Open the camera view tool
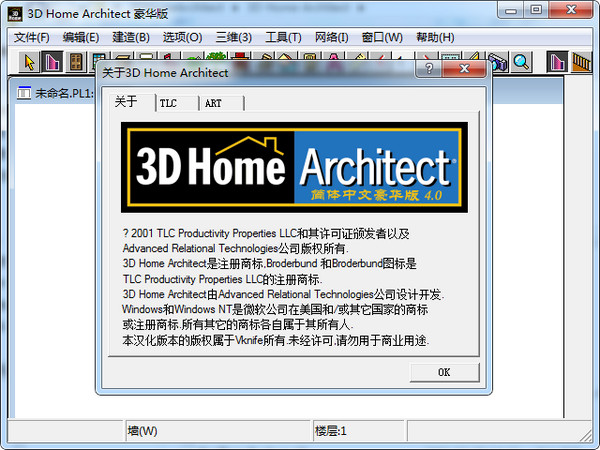 pyautogui.click(x=498, y=63)
